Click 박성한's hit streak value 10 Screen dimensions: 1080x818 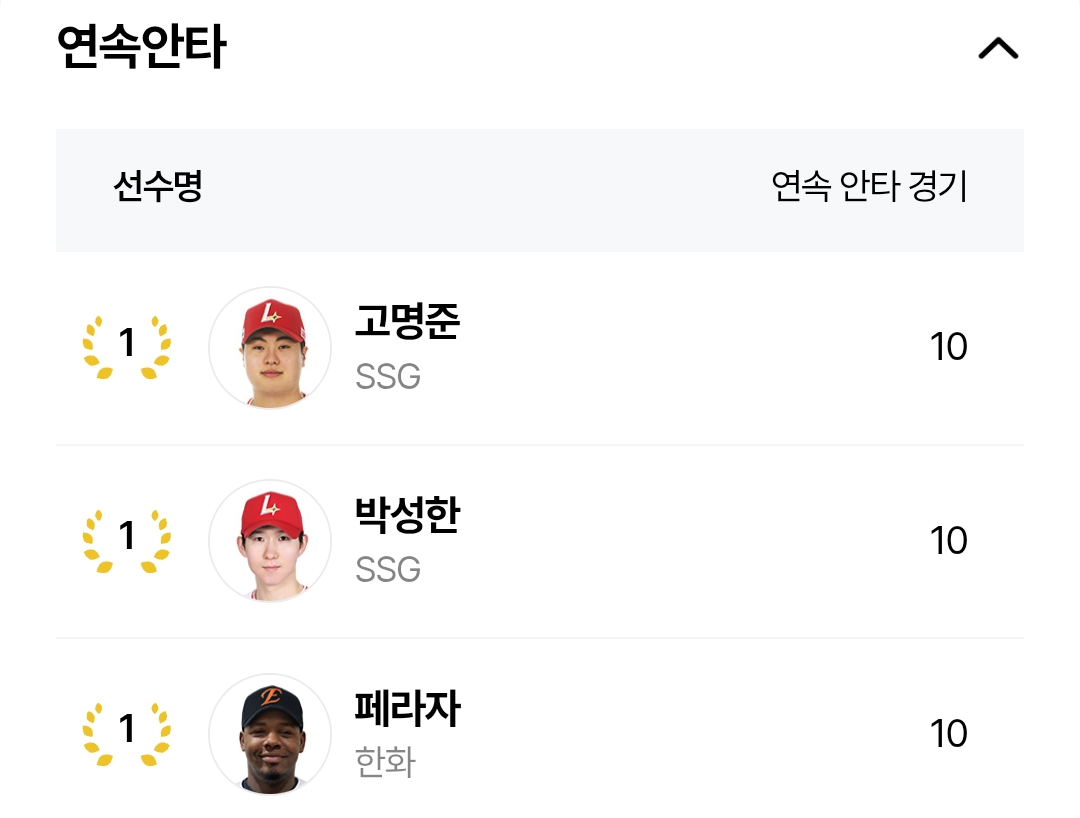948,541
